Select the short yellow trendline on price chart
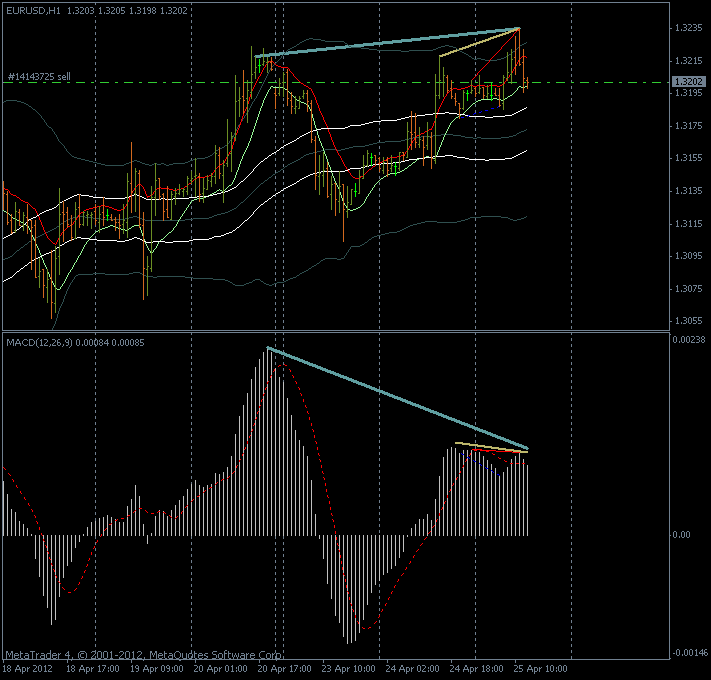 (x=478, y=43)
